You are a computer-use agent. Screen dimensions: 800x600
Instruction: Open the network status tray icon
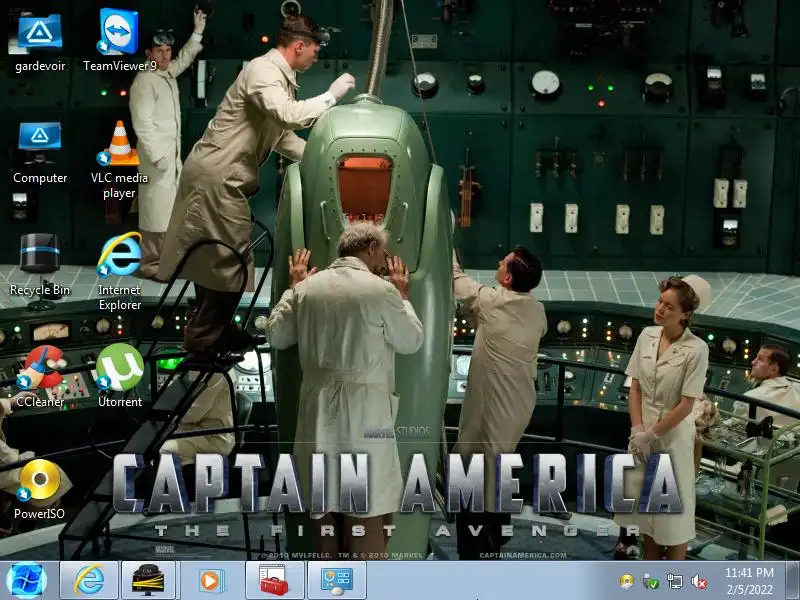[674, 581]
